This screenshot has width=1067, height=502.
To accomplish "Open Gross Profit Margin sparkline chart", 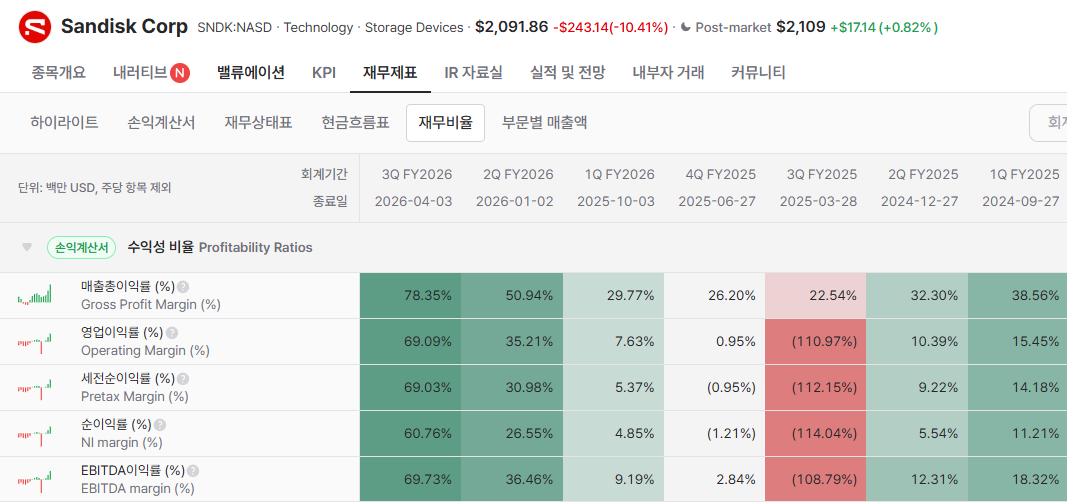I will coord(35,295).
